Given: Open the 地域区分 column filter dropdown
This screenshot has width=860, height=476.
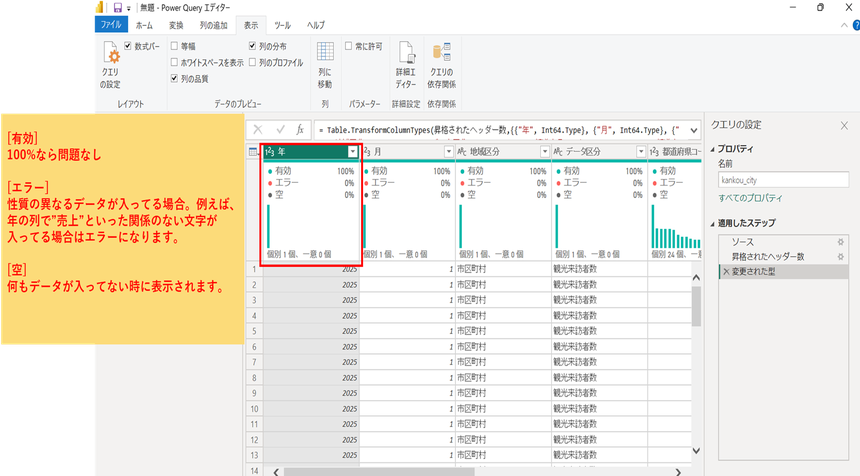Looking at the screenshot, I should 545,152.
